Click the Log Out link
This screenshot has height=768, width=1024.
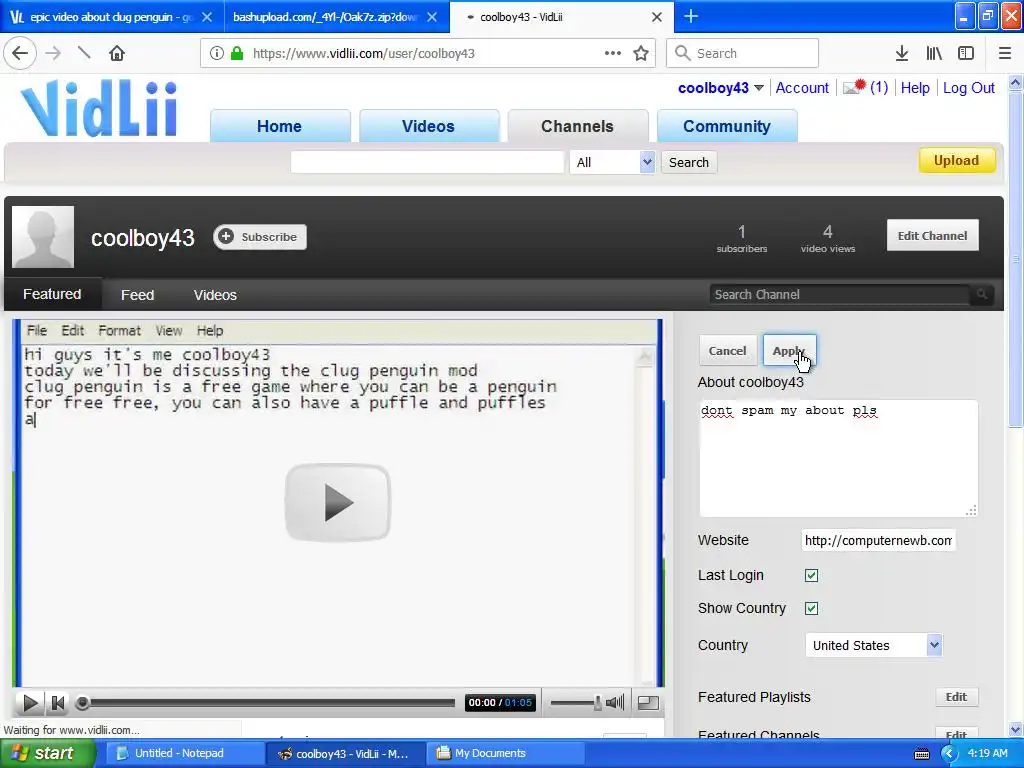(x=968, y=88)
